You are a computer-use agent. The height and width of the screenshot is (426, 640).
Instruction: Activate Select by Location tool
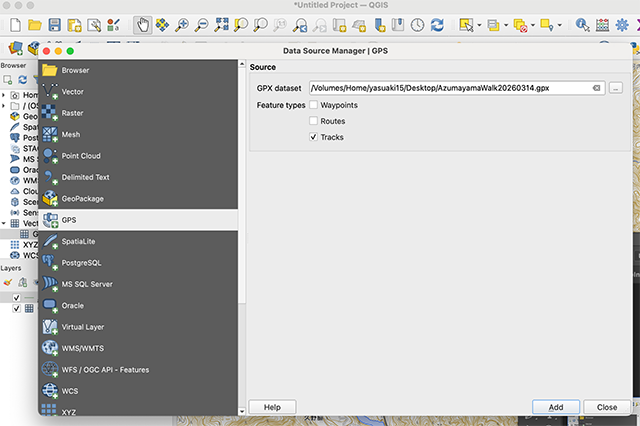[x=547, y=25]
